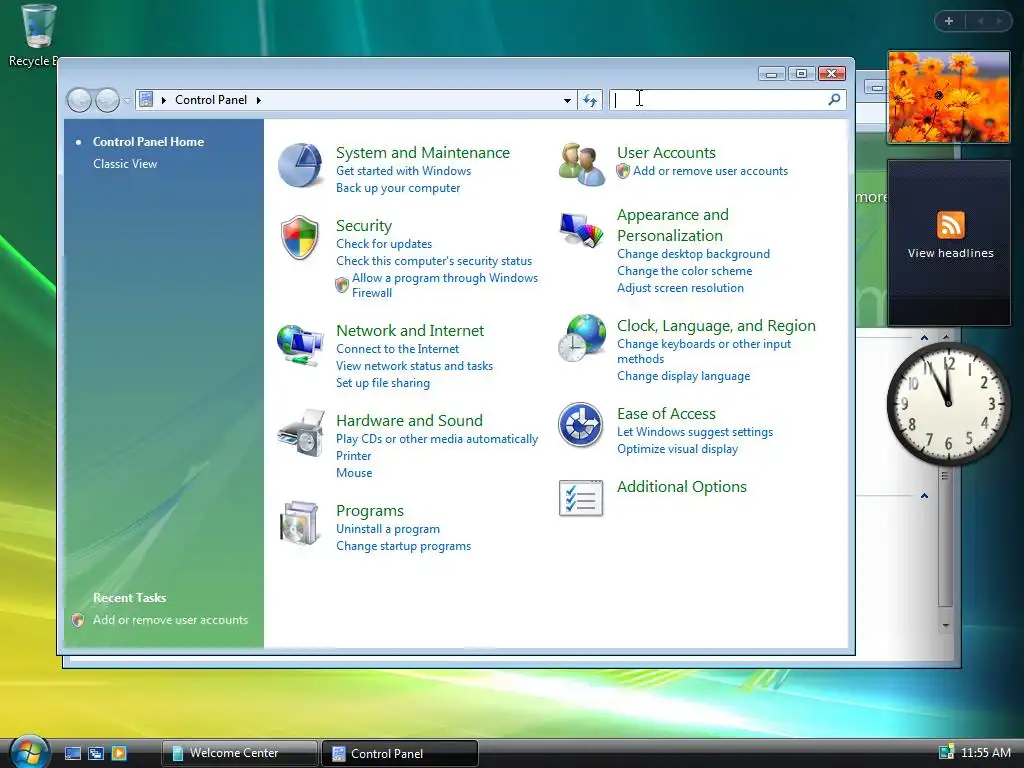Open the Programs category icon
The image size is (1024, 768).
pos(300,523)
